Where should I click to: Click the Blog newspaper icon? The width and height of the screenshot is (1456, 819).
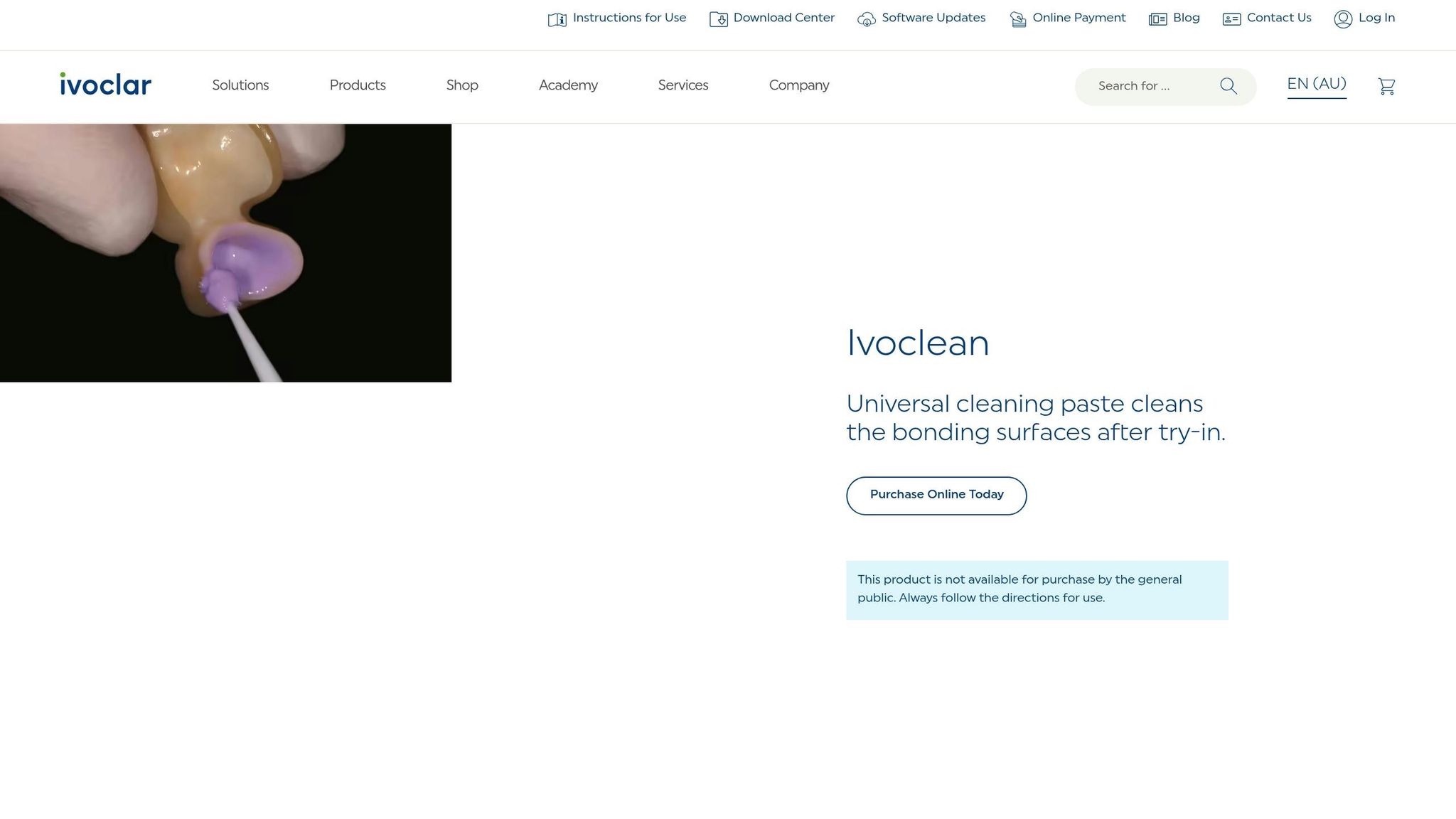point(1157,19)
